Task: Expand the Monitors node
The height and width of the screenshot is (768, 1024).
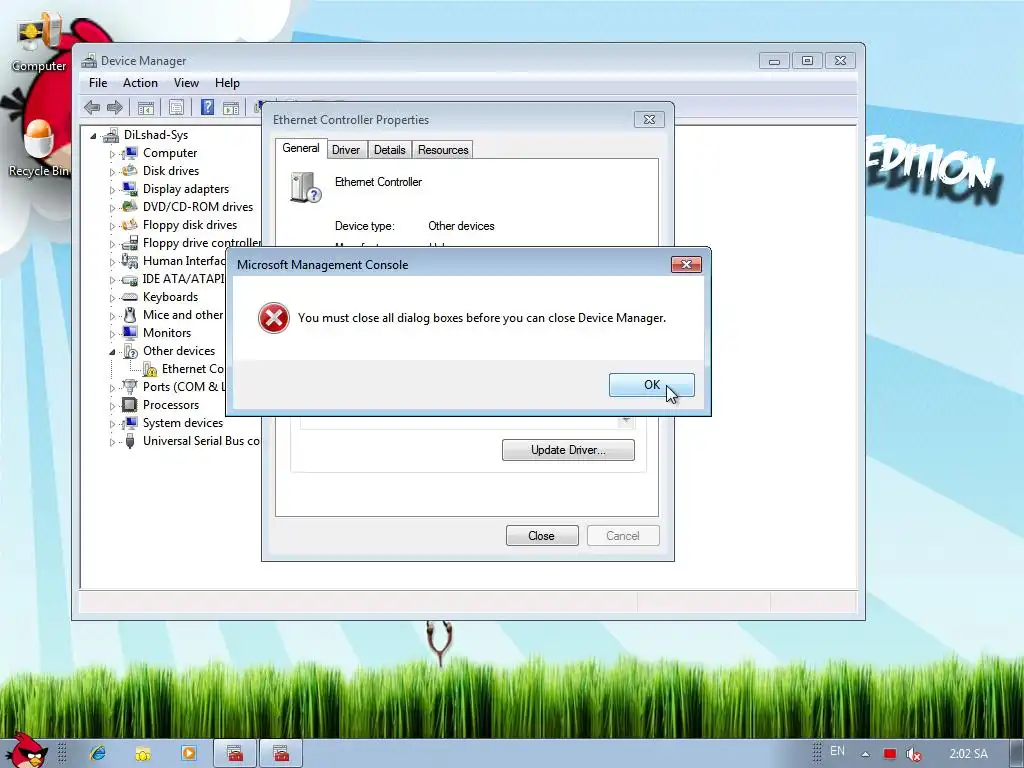Action: pos(112,334)
